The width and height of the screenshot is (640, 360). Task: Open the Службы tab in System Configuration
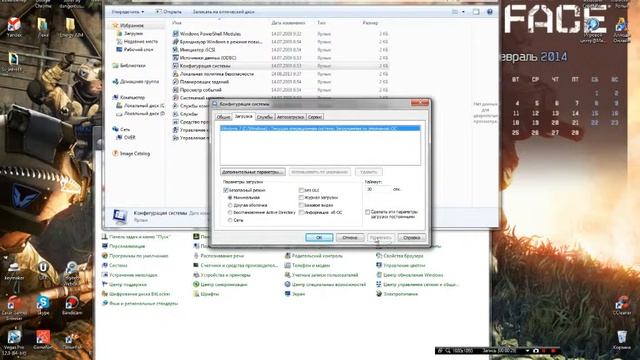click(264, 117)
